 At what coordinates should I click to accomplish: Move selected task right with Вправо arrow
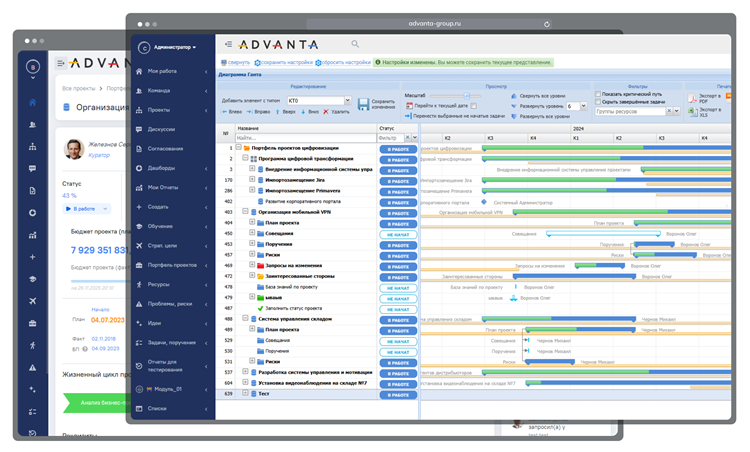tap(258, 112)
